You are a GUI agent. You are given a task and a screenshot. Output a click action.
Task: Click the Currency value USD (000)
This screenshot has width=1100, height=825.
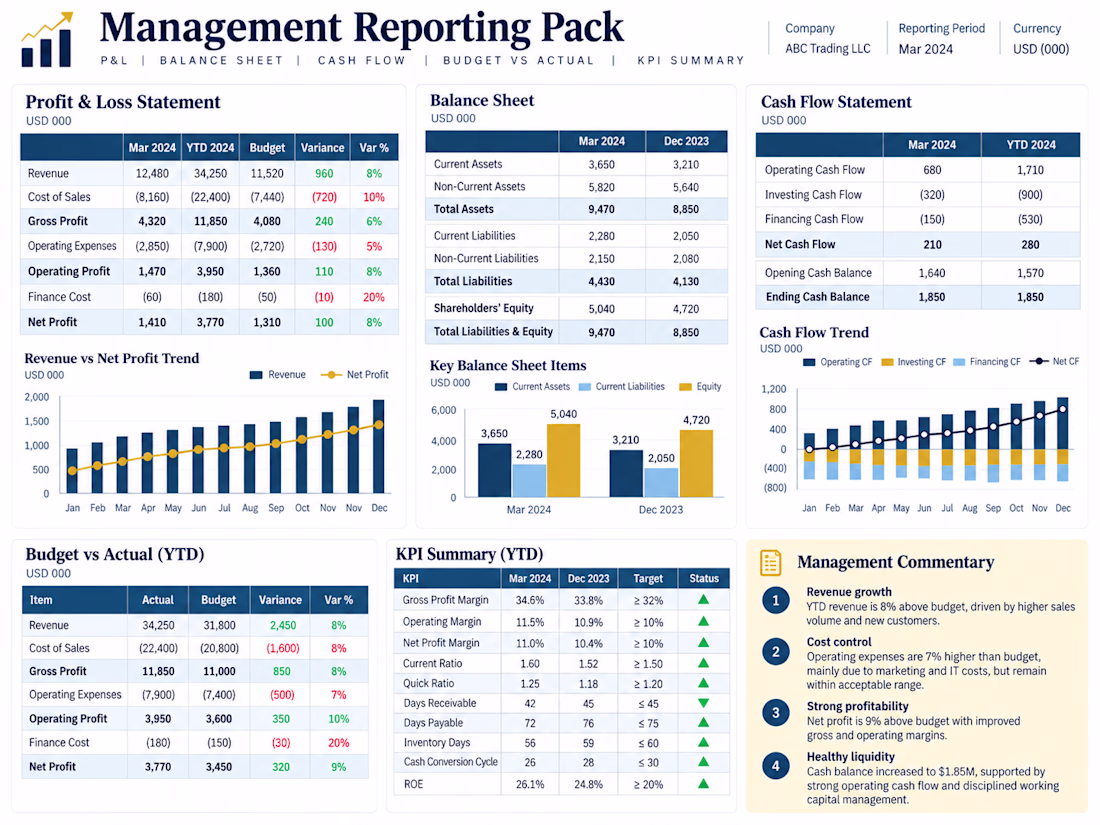[1041, 49]
